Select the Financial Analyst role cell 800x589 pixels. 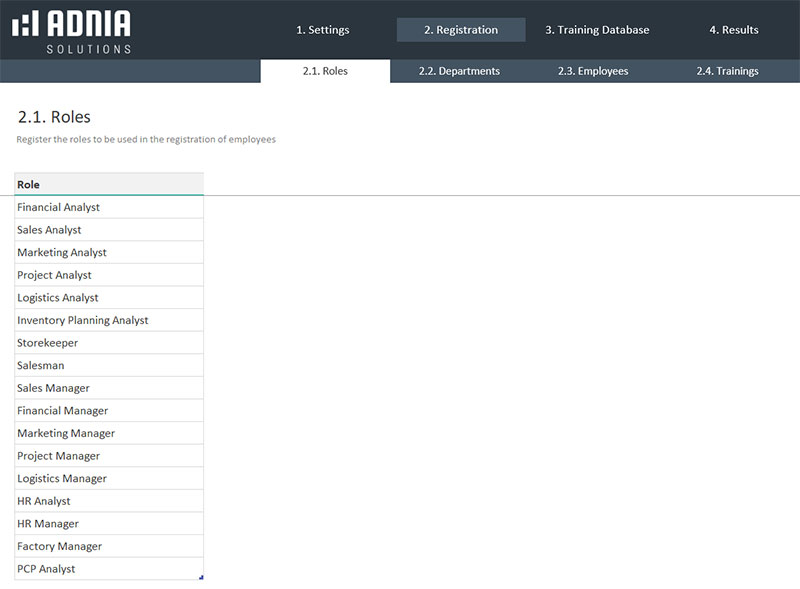click(x=108, y=207)
